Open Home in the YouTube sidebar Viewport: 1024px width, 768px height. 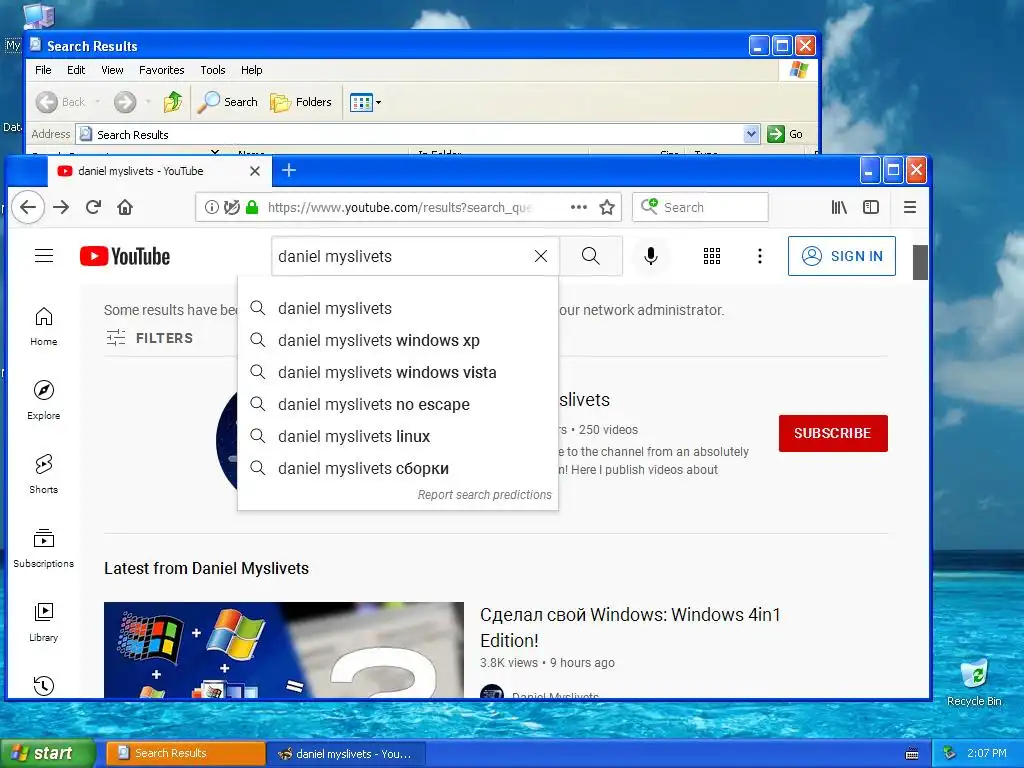(44, 326)
